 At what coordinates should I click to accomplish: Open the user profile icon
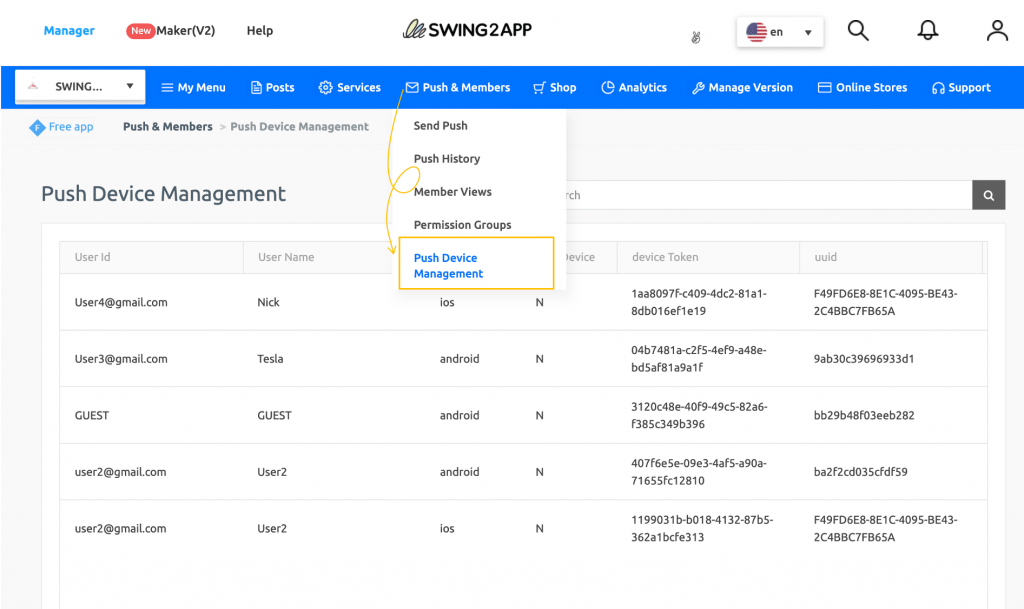click(997, 30)
